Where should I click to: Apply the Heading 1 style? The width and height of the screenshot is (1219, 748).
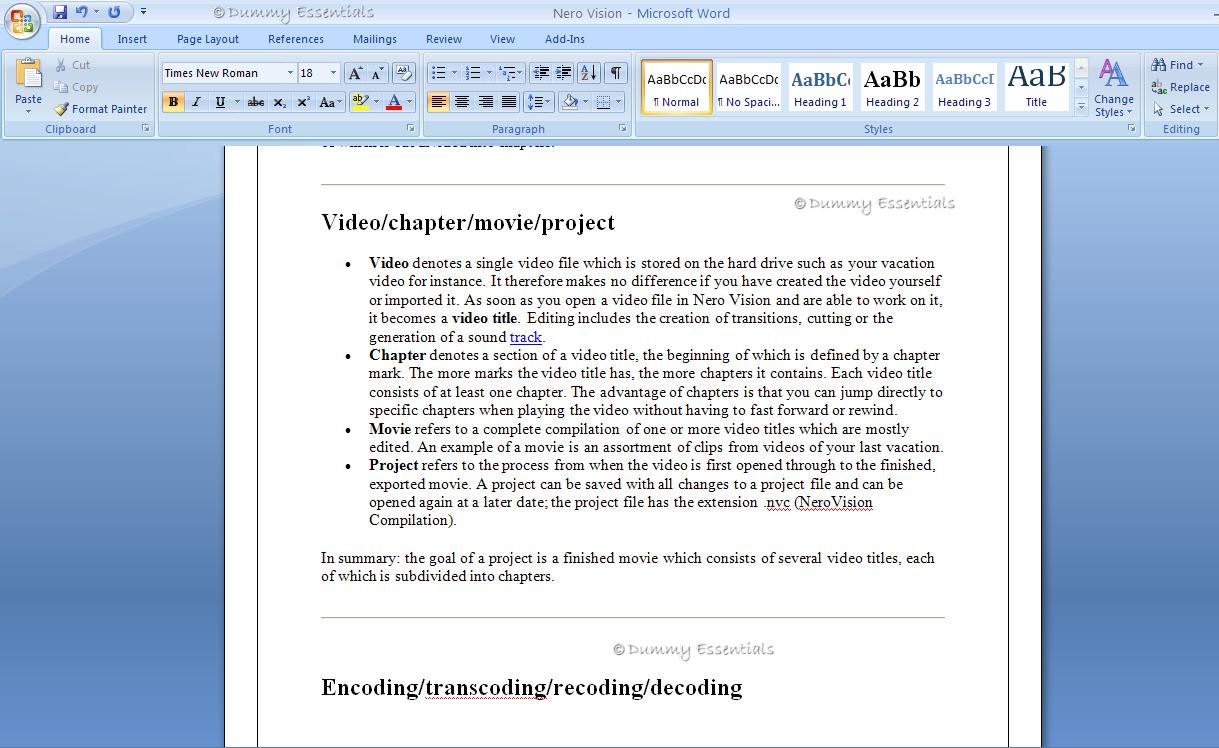[x=821, y=87]
